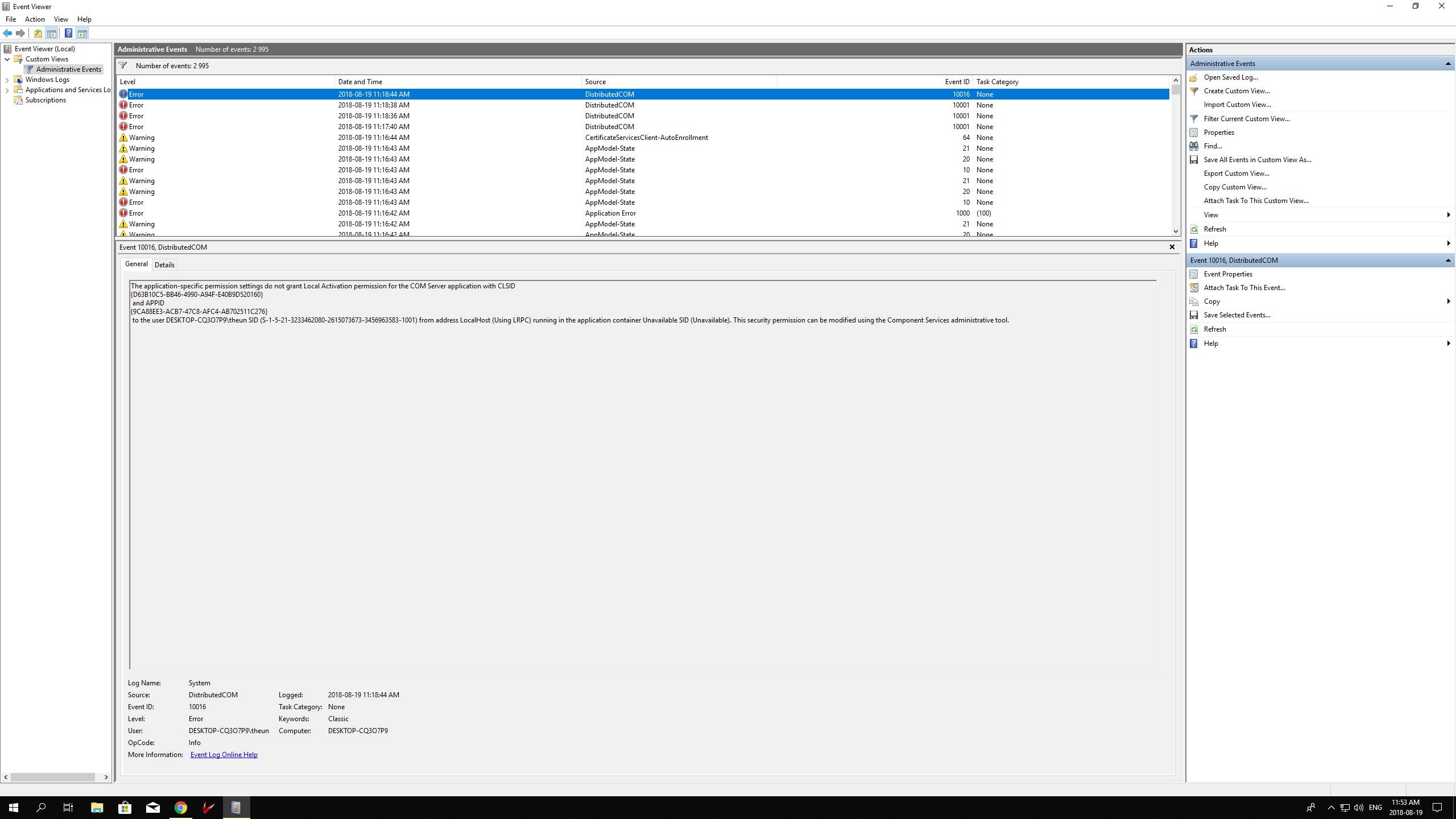
Task: Select Administrative Events tree item
Action: coord(68,69)
